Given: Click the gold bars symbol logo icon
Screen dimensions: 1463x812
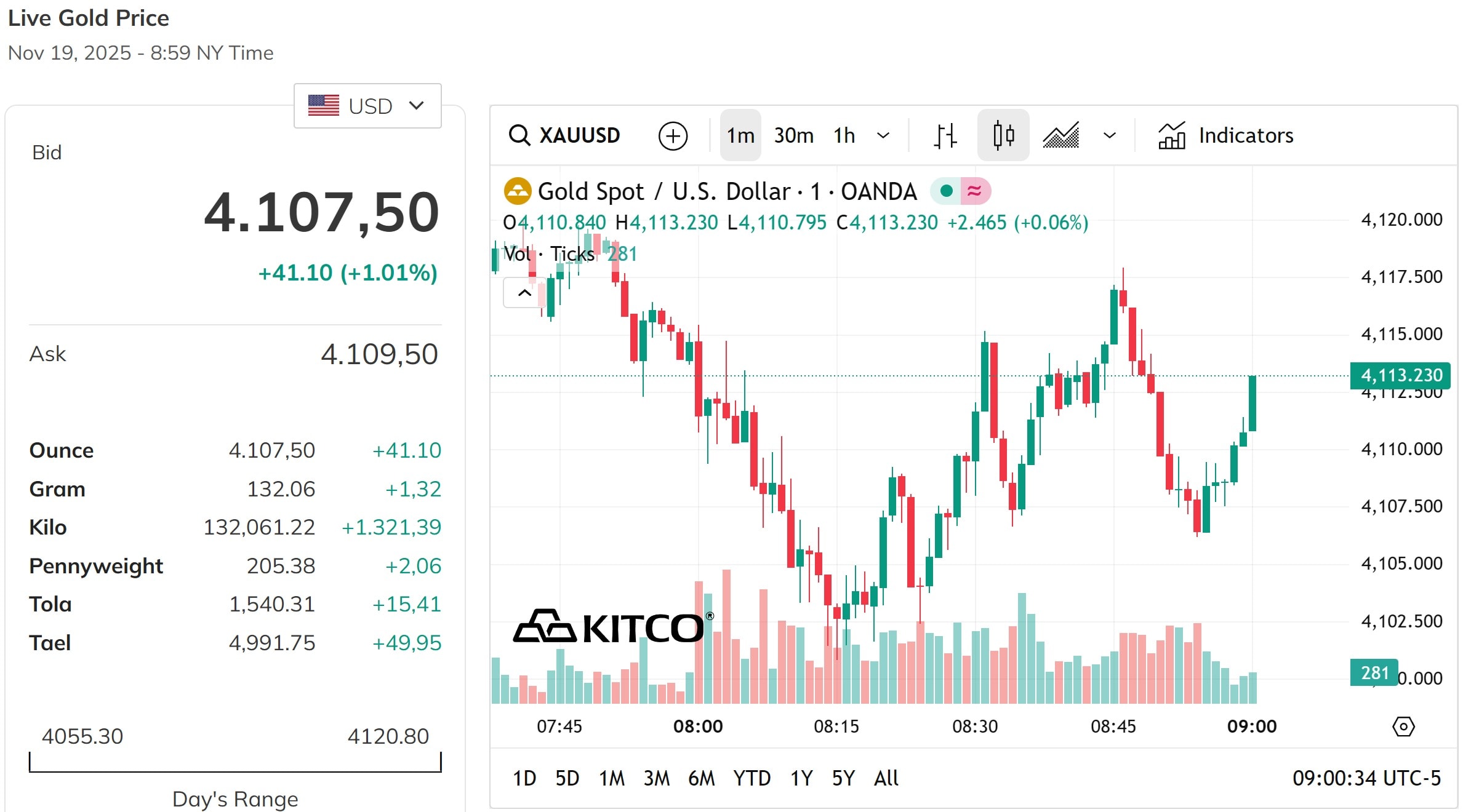Looking at the screenshot, I should (x=517, y=191).
